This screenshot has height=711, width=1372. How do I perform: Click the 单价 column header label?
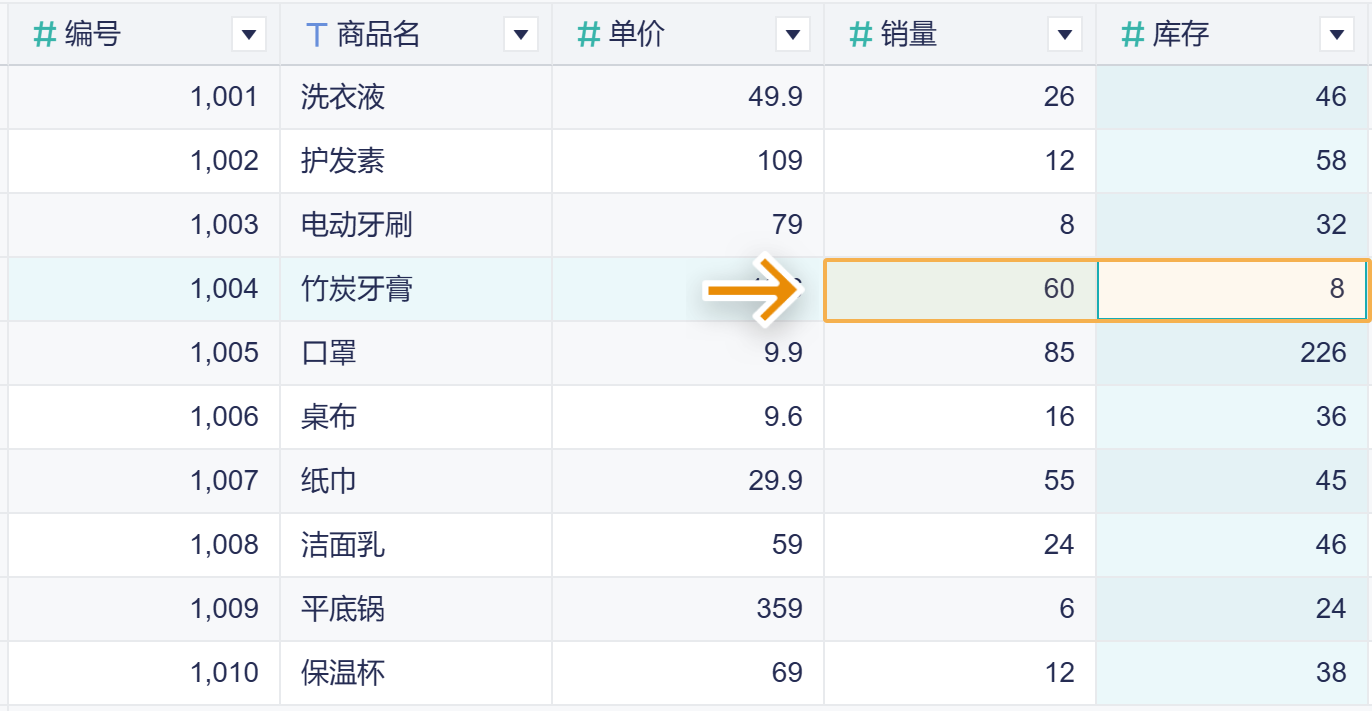(x=636, y=35)
